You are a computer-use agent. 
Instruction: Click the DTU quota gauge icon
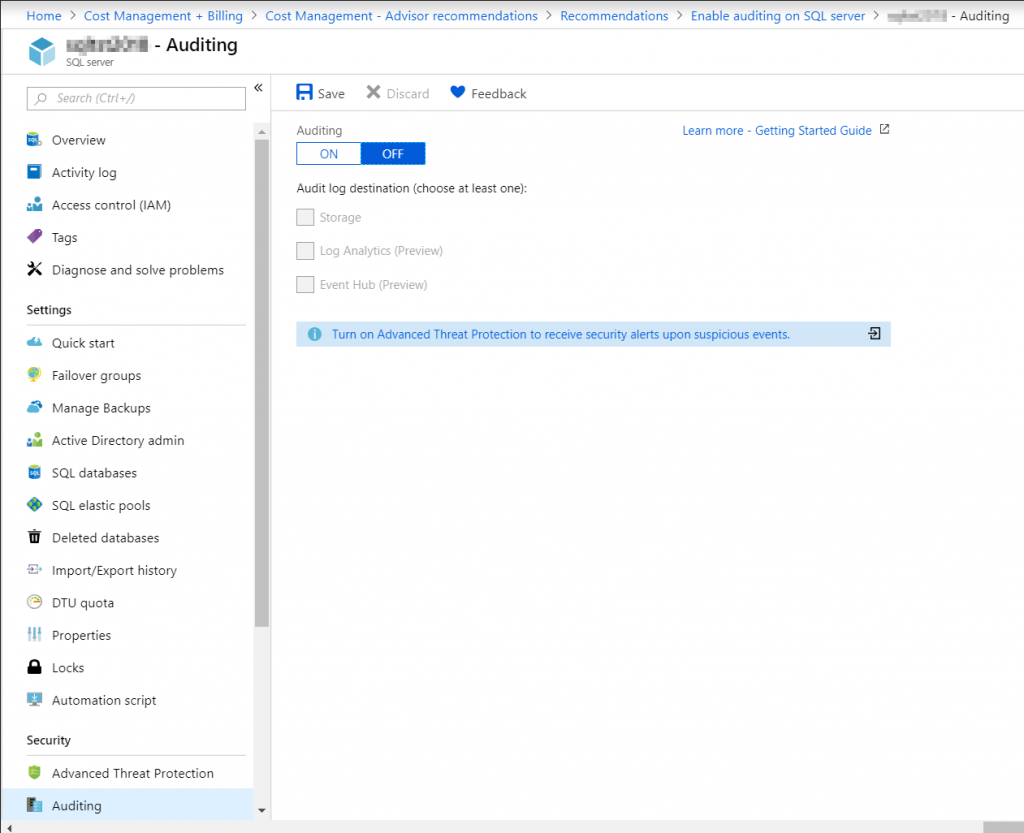pyautogui.click(x=34, y=602)
